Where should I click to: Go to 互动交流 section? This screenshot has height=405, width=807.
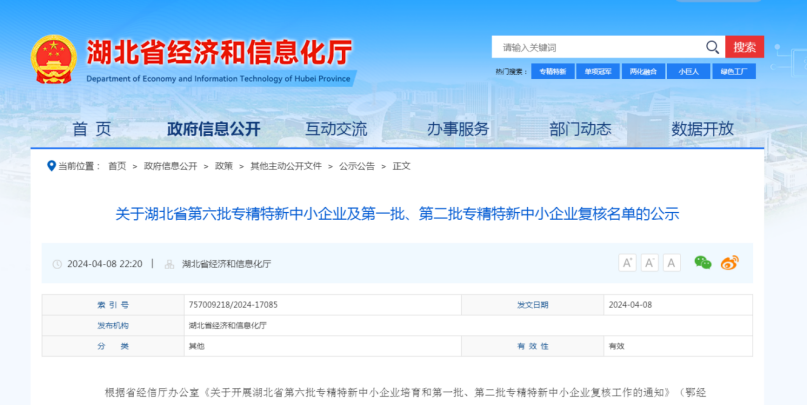(x=336, y=129)
